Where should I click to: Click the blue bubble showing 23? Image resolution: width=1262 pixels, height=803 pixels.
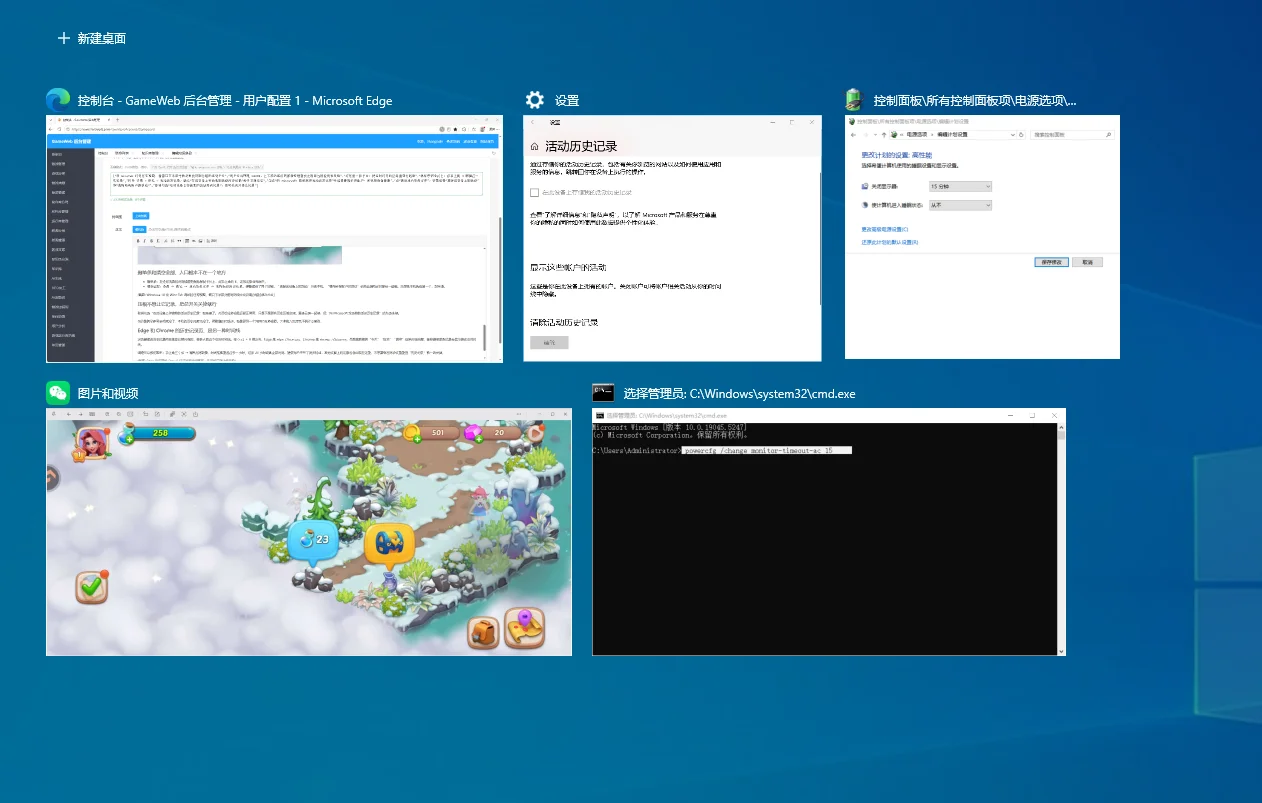point(314,541)
